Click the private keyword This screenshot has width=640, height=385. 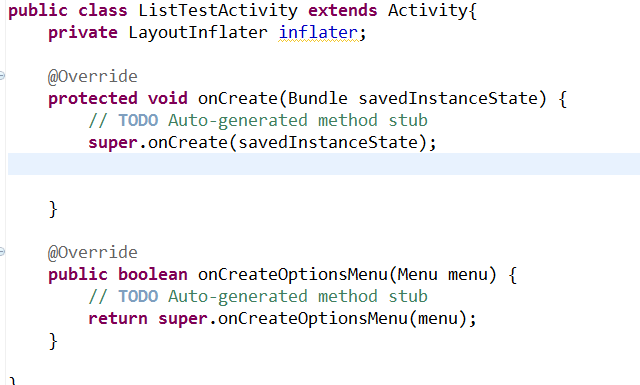point(83,33)
